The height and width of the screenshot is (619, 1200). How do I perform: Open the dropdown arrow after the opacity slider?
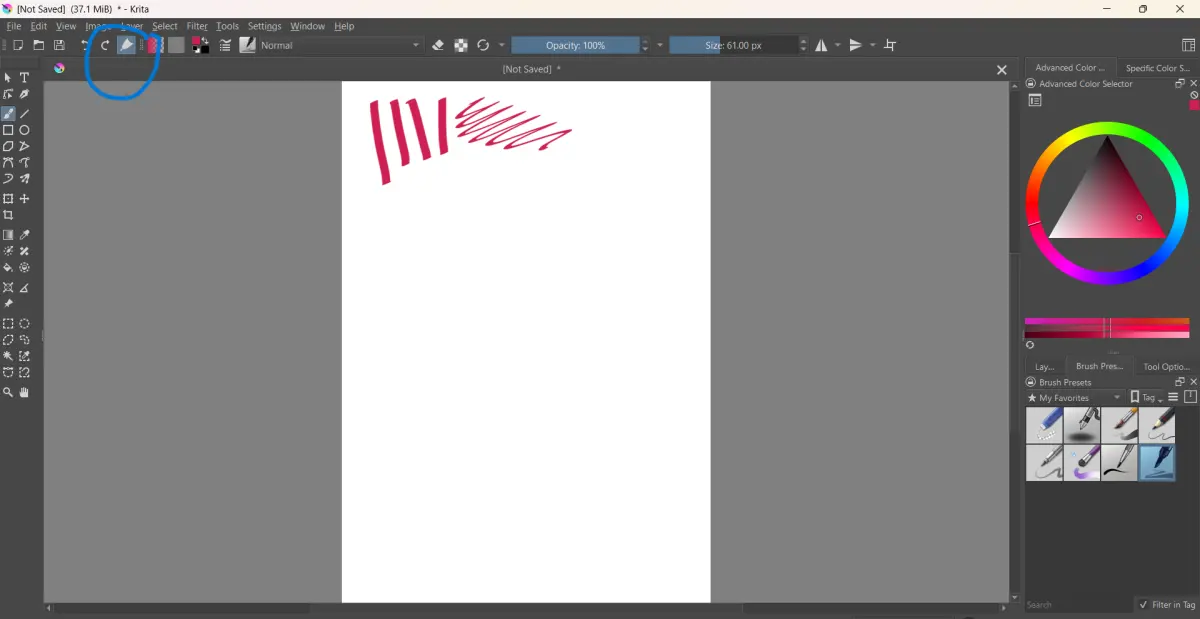tap(660, 45)
